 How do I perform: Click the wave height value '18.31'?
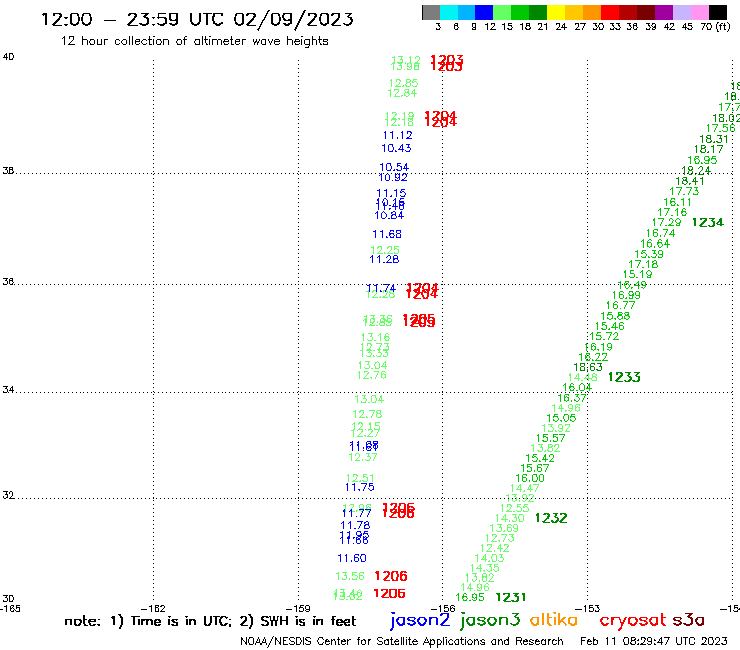[714, 139]
